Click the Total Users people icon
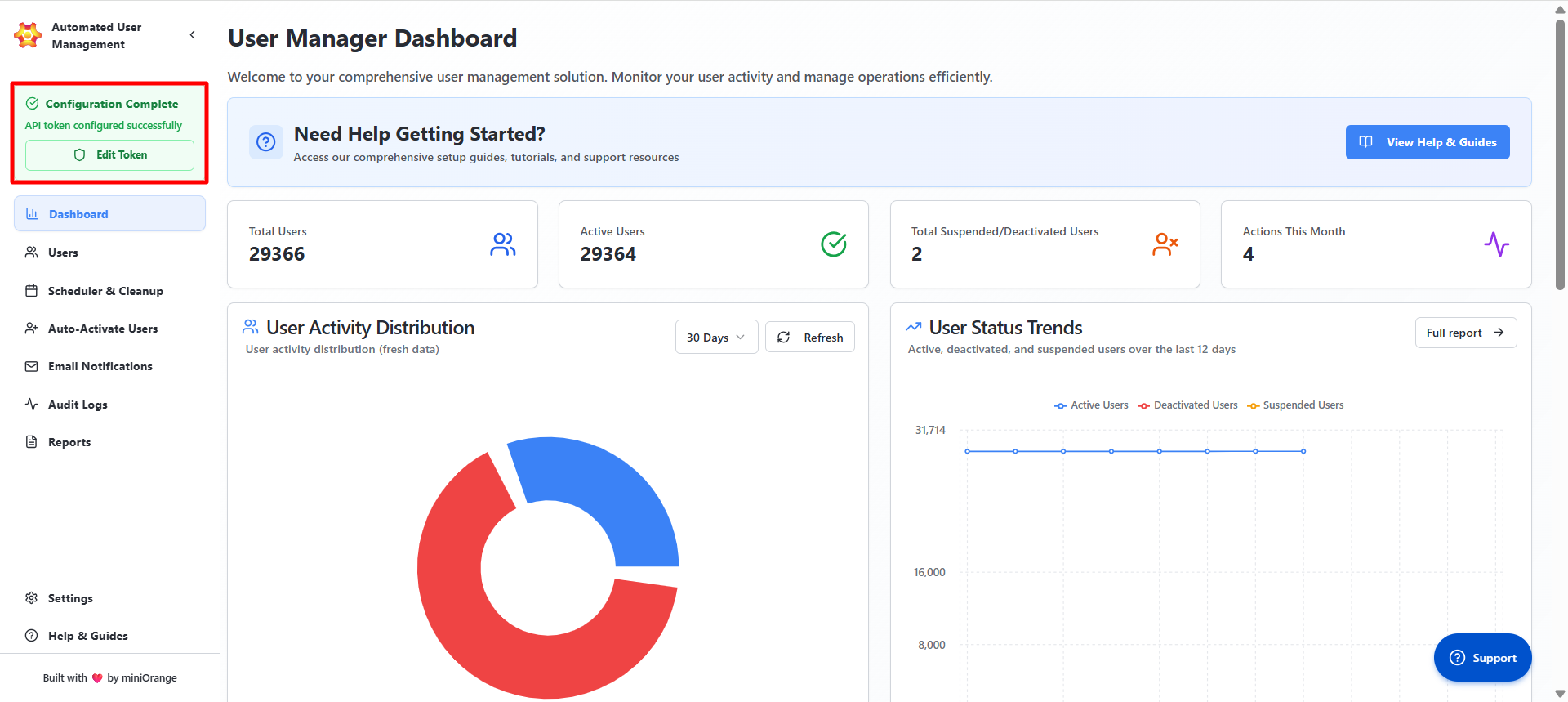 pyautogui.click(x=503, y=244)
